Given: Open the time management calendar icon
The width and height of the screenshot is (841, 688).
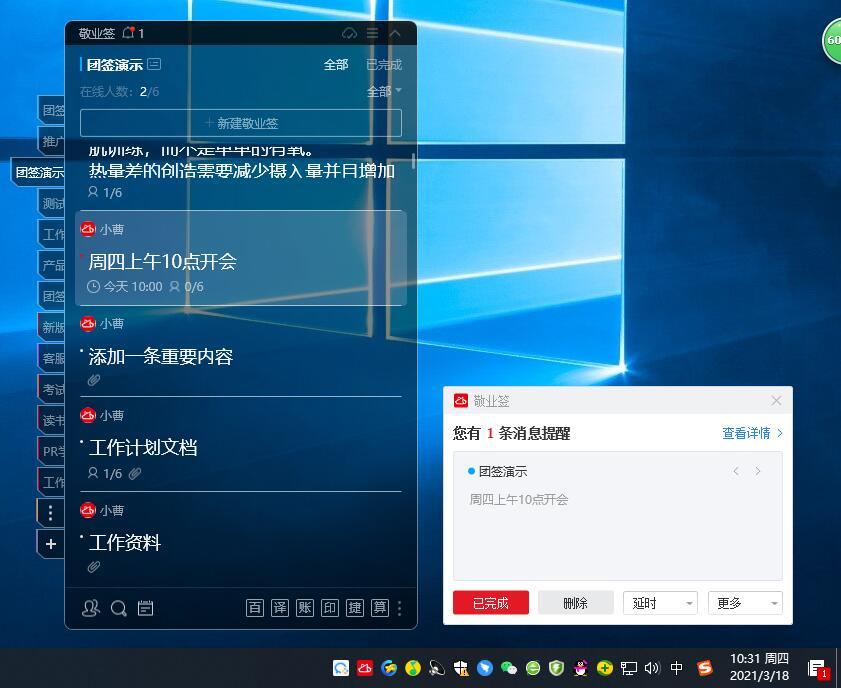Looking at the screenshot, I should pyautogui.click(x=146, y=607).
